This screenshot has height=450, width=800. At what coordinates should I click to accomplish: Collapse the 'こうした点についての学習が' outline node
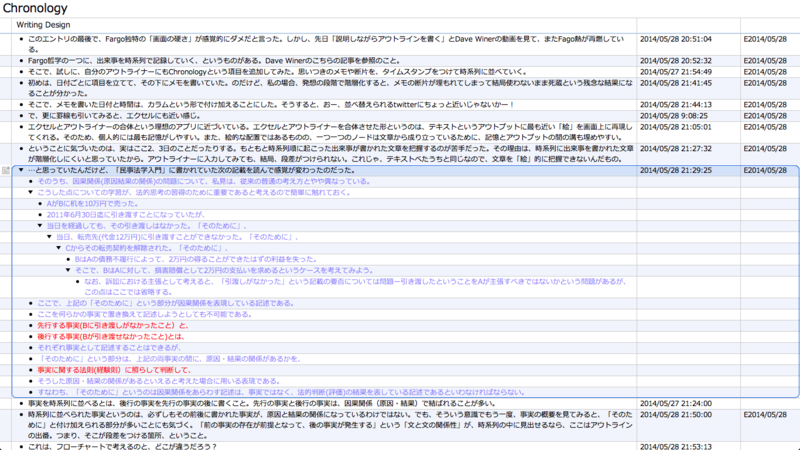pos(31,192)
